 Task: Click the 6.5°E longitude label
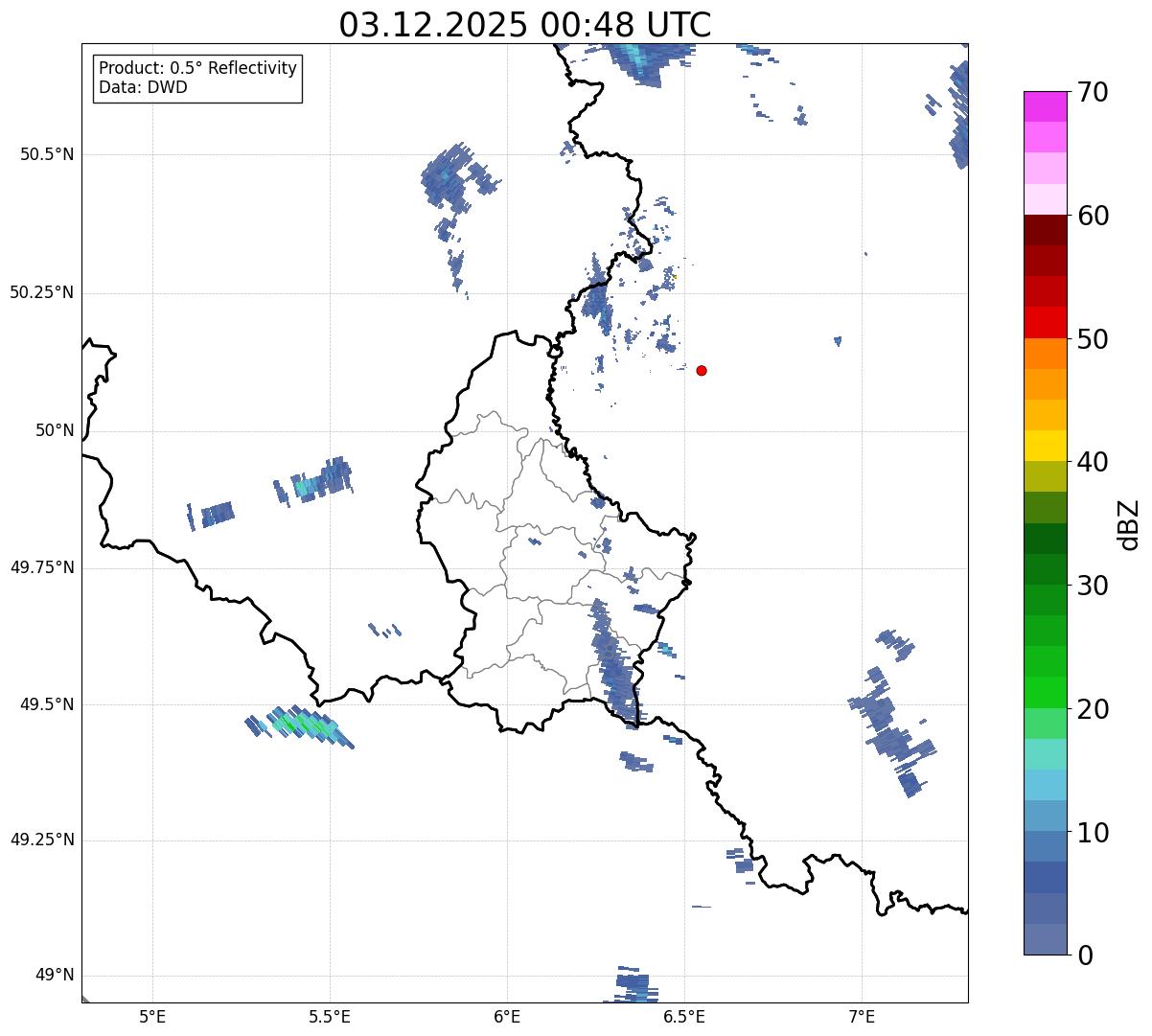(684, 1016)
